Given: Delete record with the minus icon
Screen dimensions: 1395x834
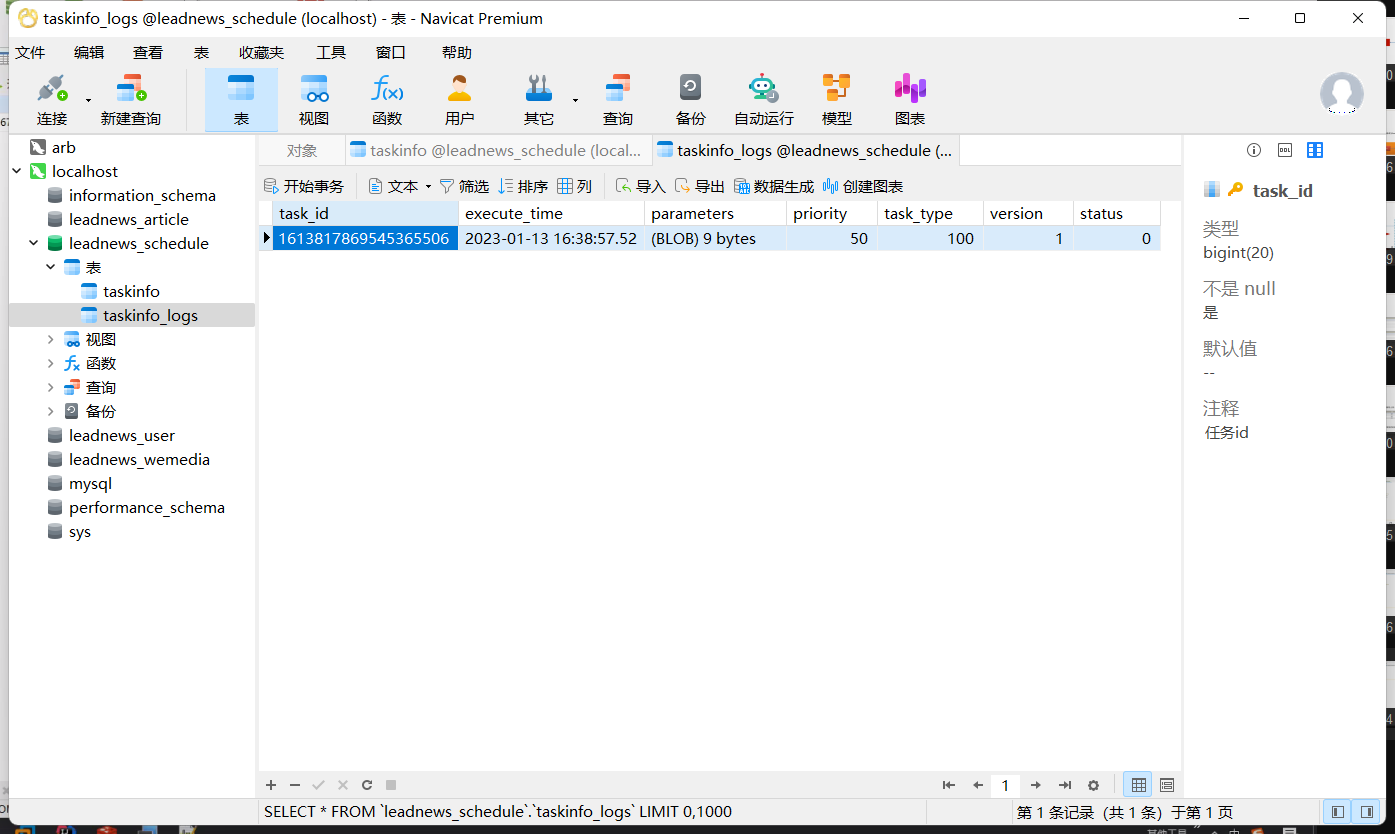Looking at the screenshot, I should click(x=295, y=785).
